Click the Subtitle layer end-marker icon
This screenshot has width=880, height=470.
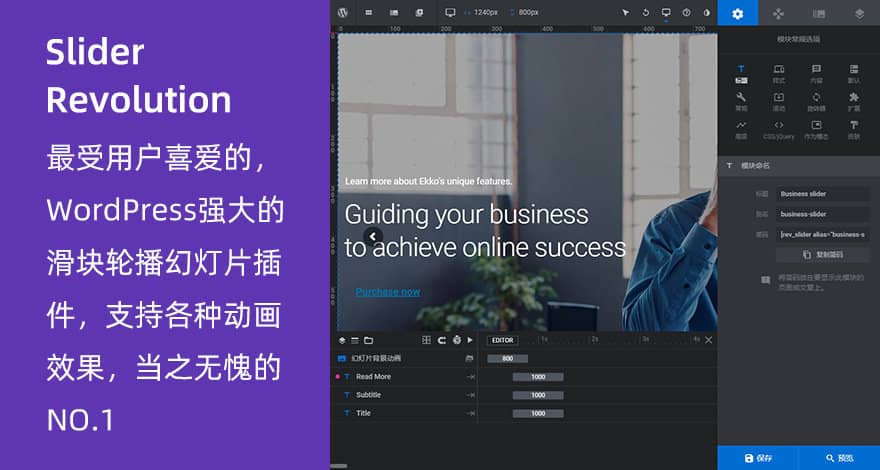click(x=471, y=395)
